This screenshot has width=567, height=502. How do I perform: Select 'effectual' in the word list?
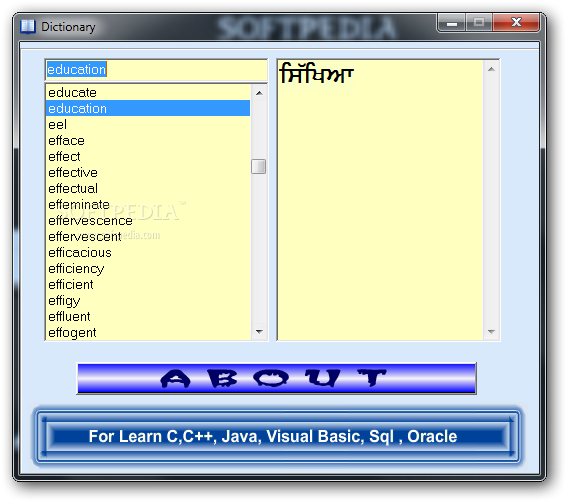(148, 188)
